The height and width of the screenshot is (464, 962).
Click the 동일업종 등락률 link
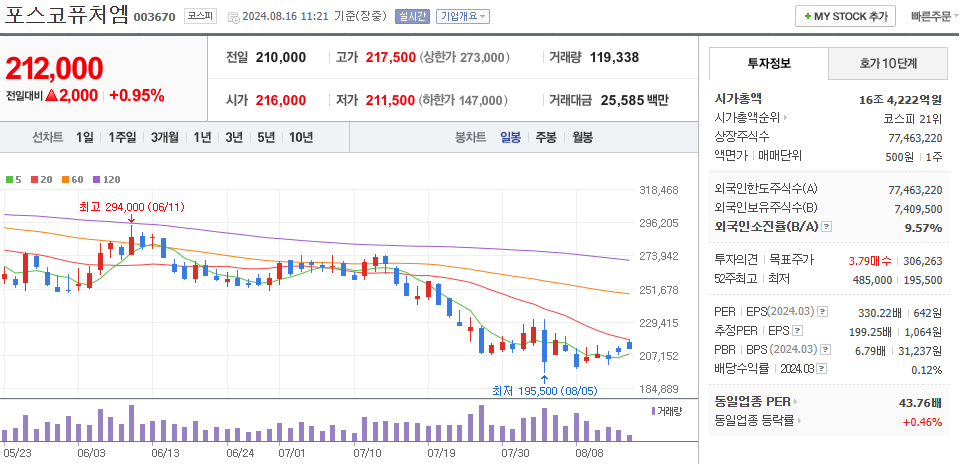755,420
